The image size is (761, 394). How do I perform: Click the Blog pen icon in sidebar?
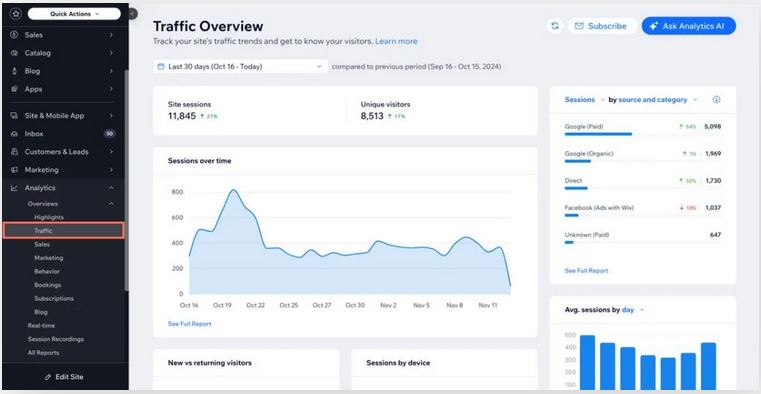[14, 71]
